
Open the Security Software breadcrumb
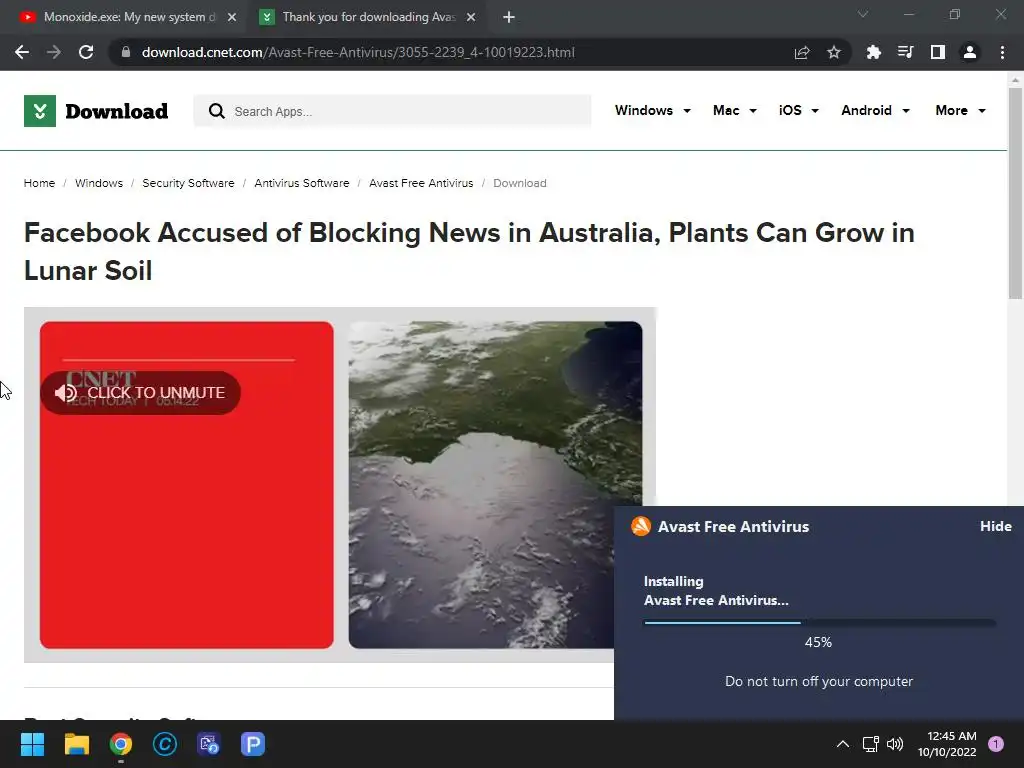point(188,183)
